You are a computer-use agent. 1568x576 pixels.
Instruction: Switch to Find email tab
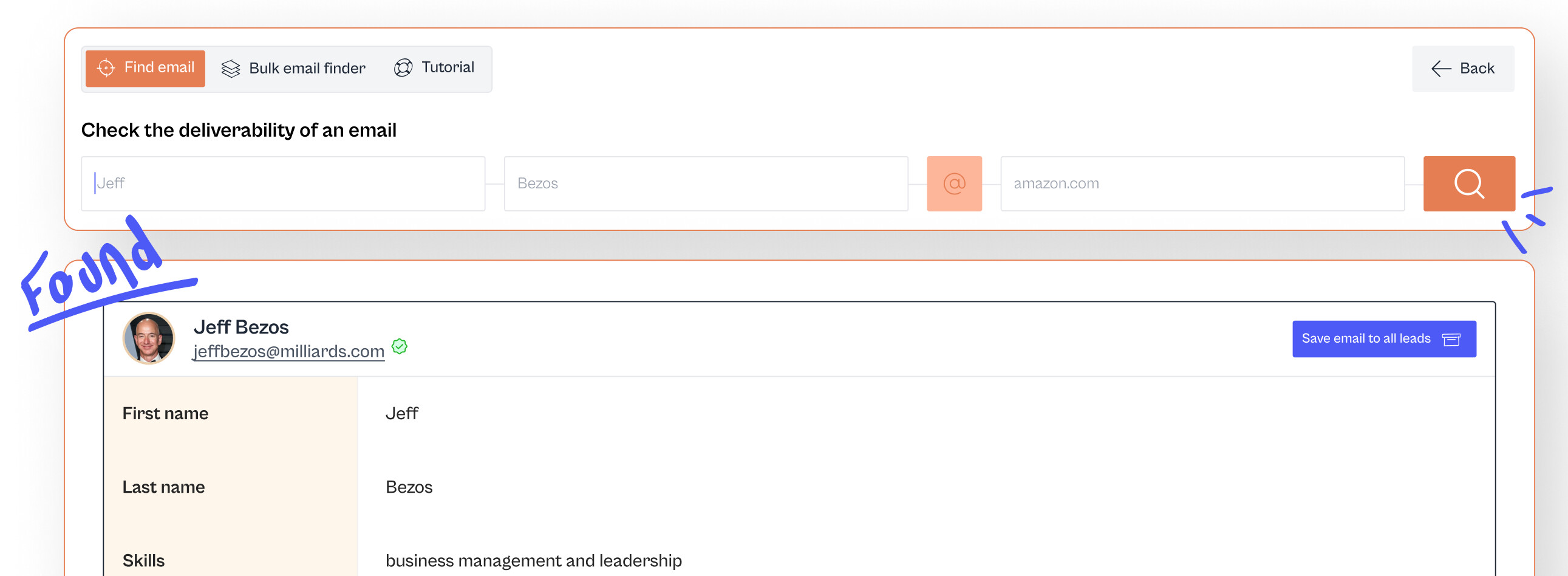click(x=146, y=68)
